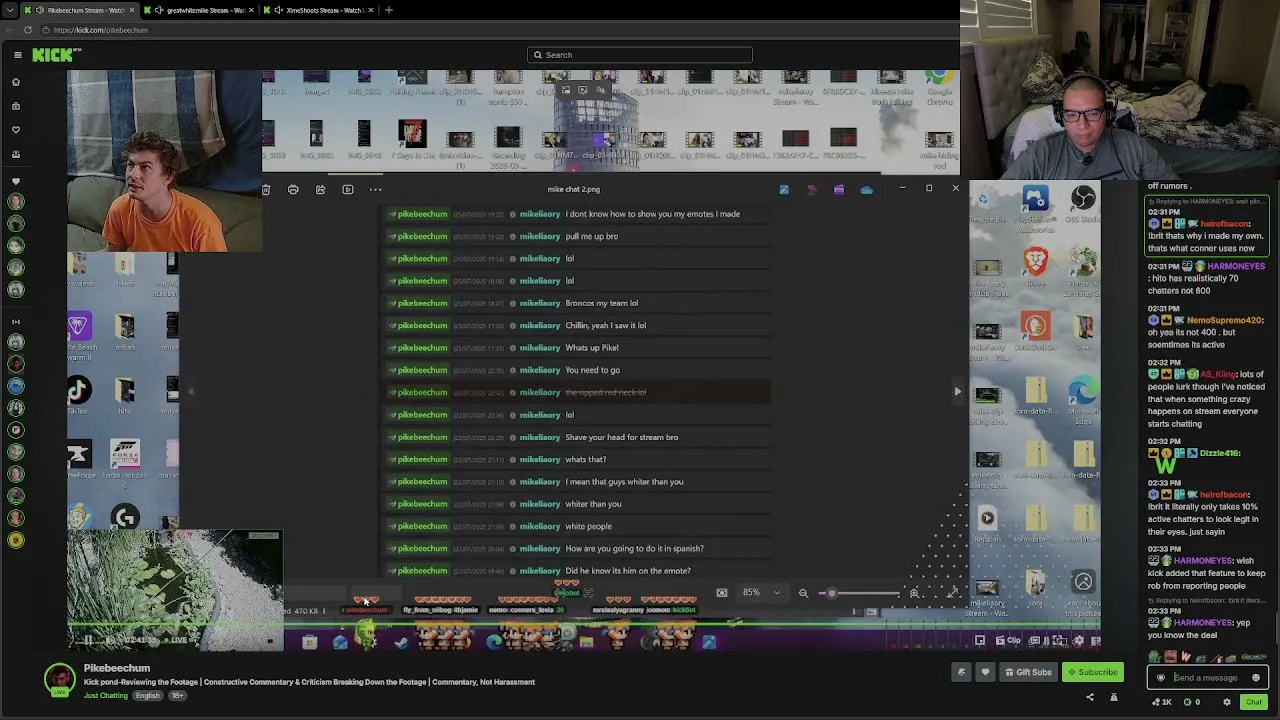1280x720 pixels.
Task: Open the Browse icon in Kick sidebar
Action: point(16,106)
